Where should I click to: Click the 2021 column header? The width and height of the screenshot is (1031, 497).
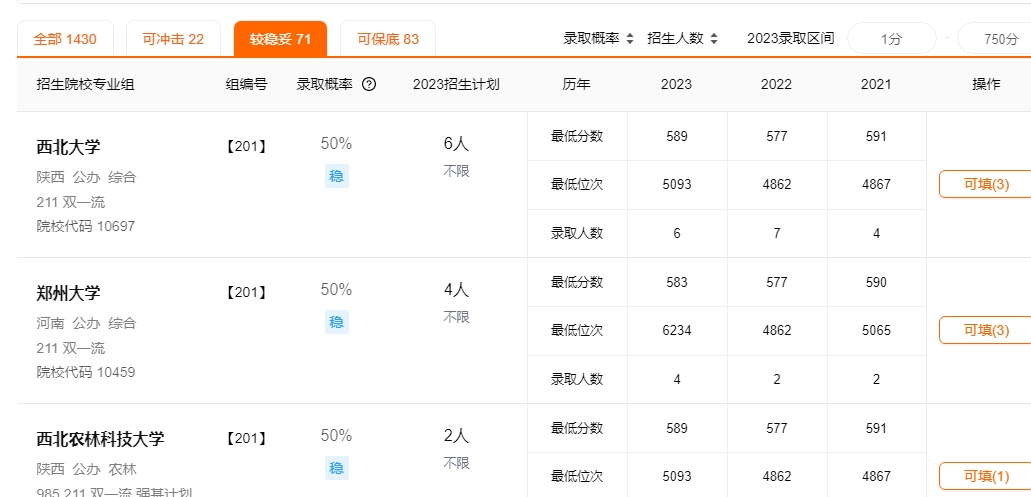(x=876, y=84)
